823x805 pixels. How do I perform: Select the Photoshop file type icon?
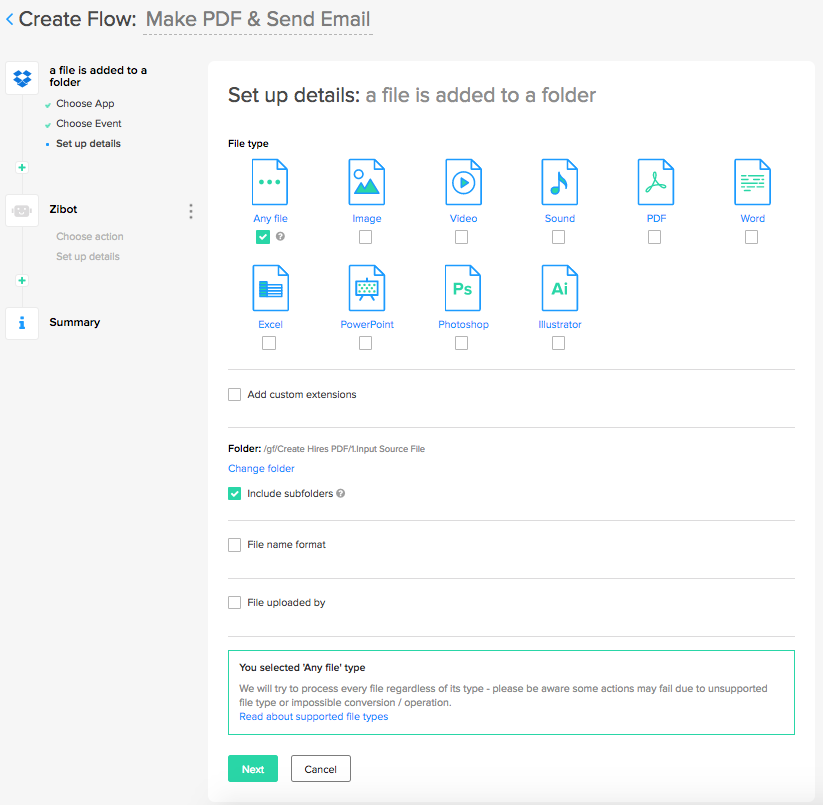(462, 288)
